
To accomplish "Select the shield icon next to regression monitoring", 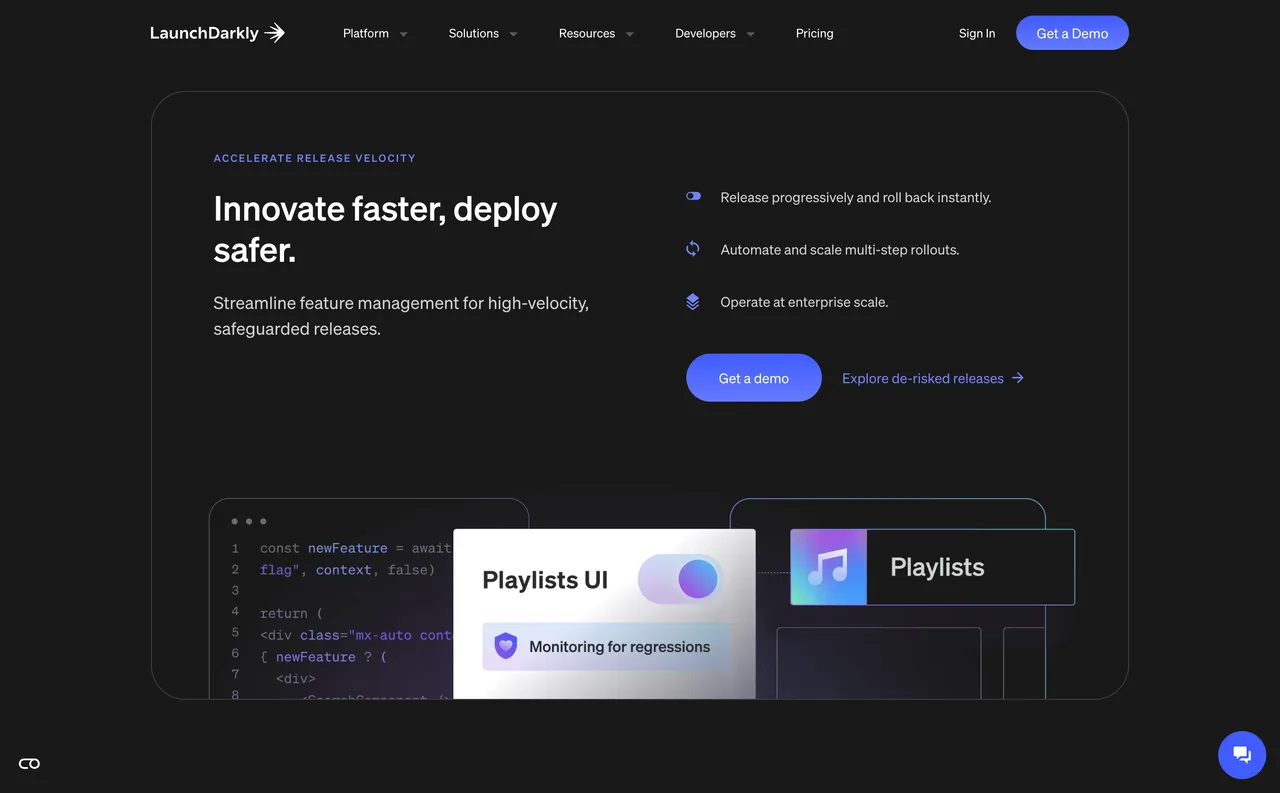I will [505, 646].
